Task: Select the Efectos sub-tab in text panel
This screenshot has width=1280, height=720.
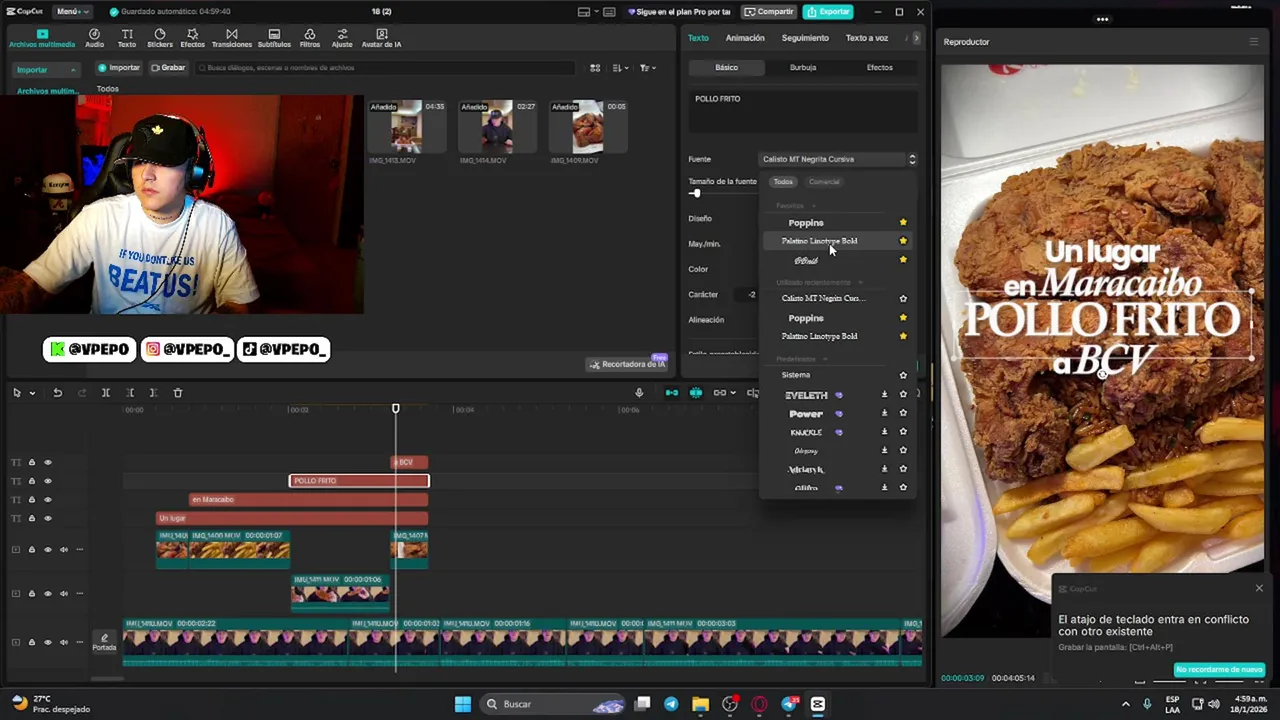Action: coord(880,67)
